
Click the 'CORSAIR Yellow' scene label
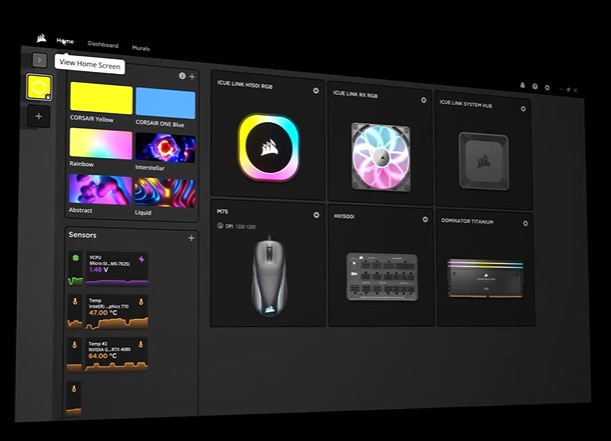click(92, 118)
